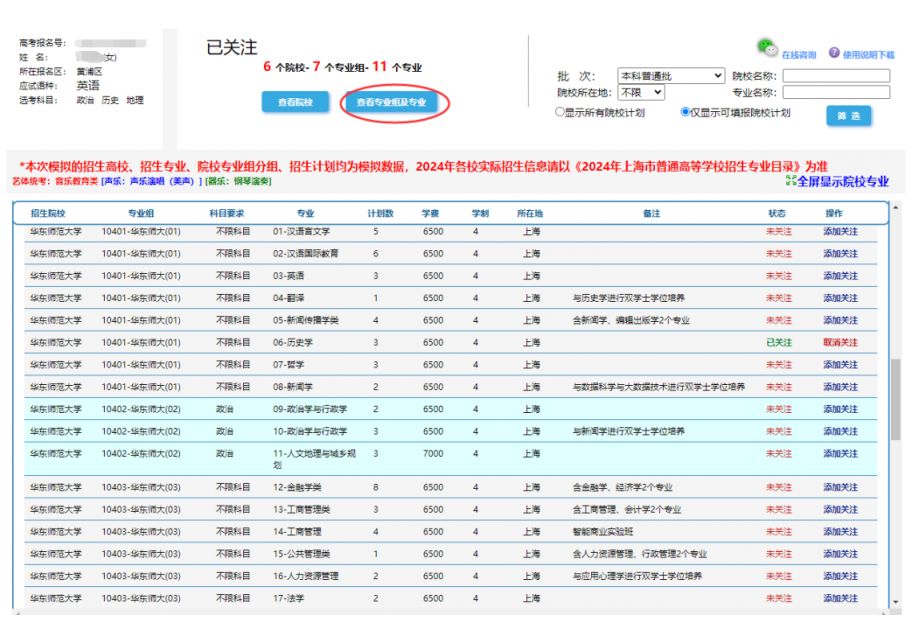The width and height of the screenshot is (911, 623).
Task: Click 添加关注 for 03-英语
Action: (x=840, y=275)
